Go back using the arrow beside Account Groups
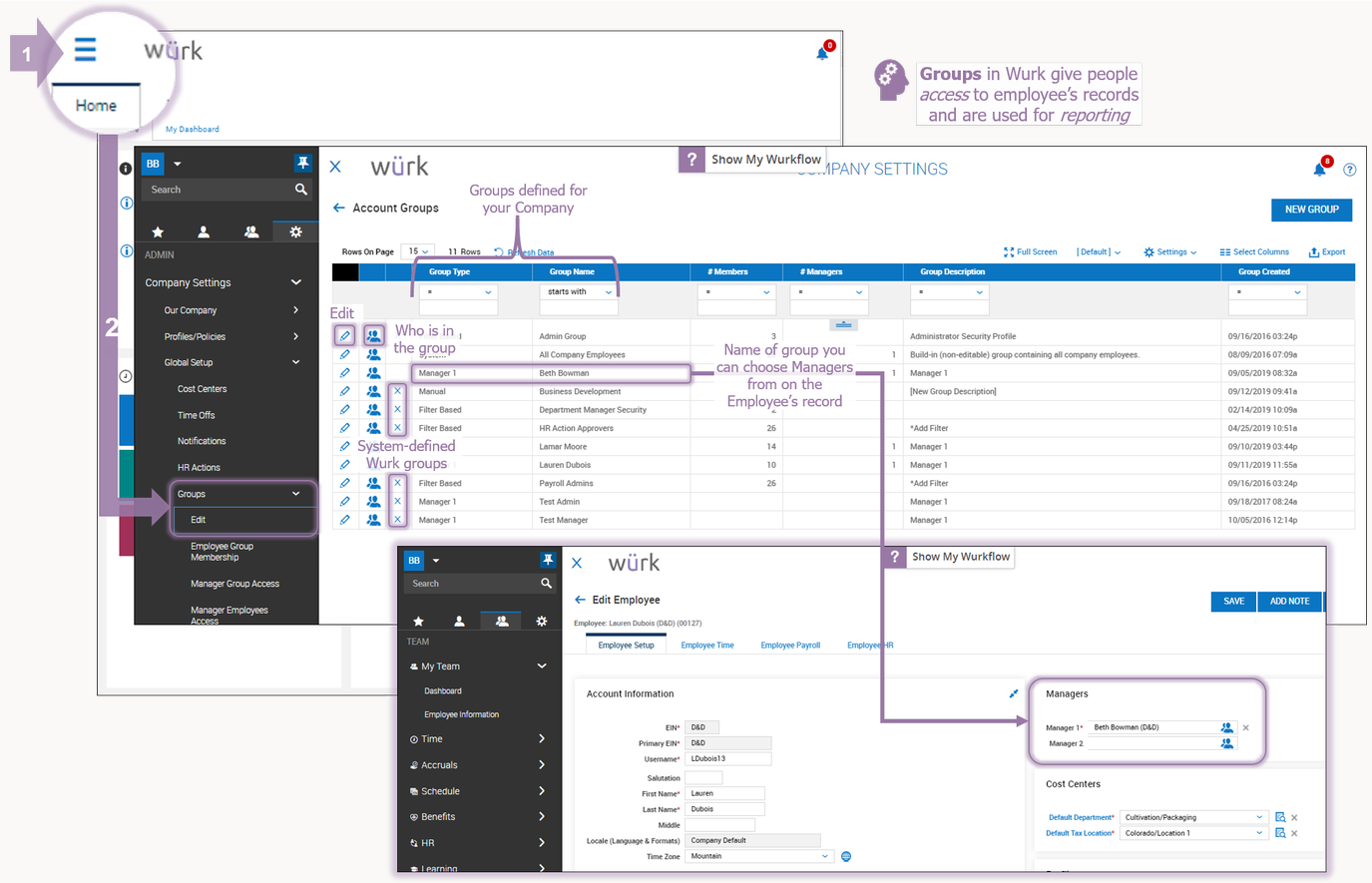 click(x=339, y=208)
